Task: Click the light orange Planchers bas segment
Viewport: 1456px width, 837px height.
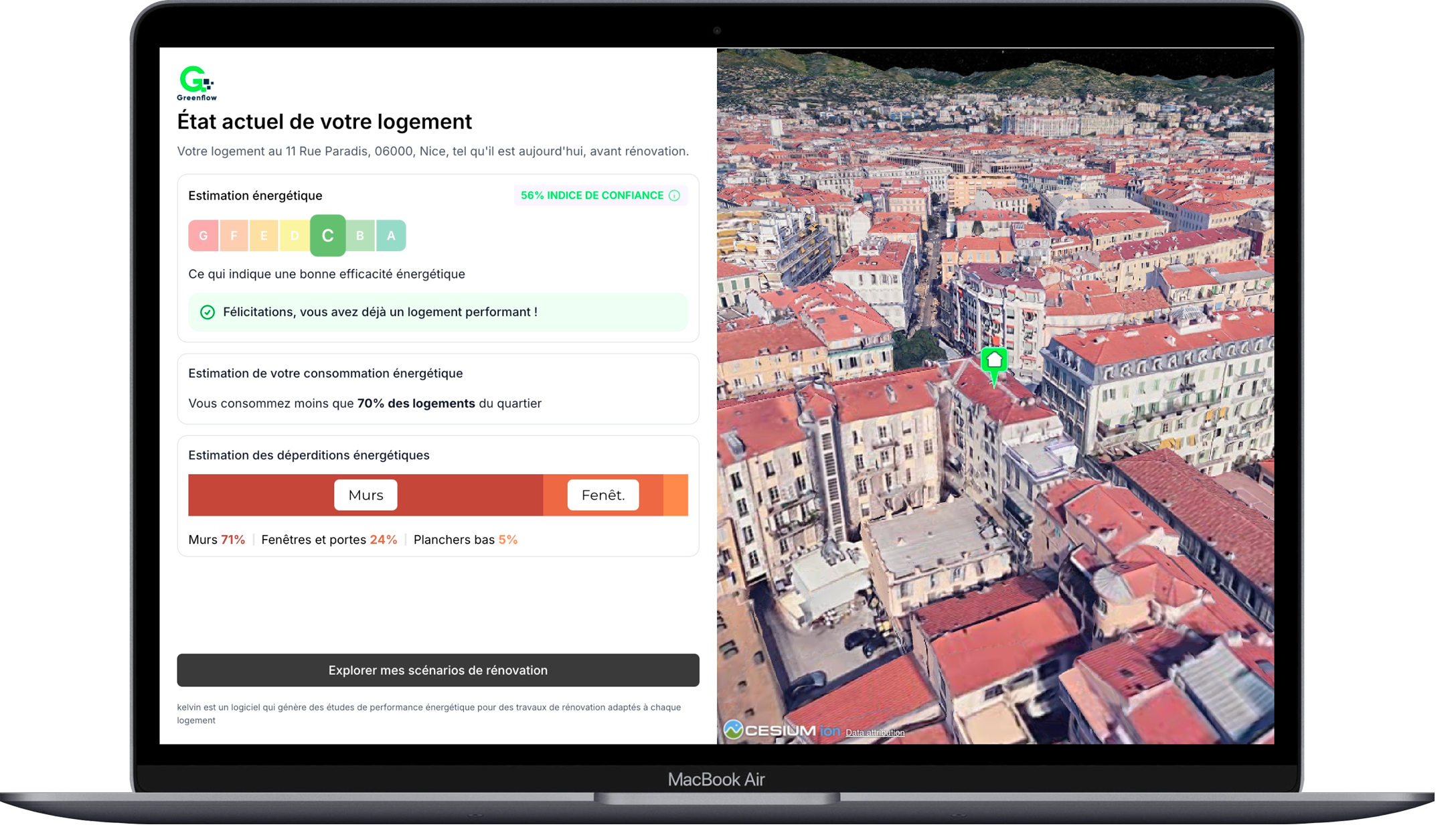Action: pos(675,495)
